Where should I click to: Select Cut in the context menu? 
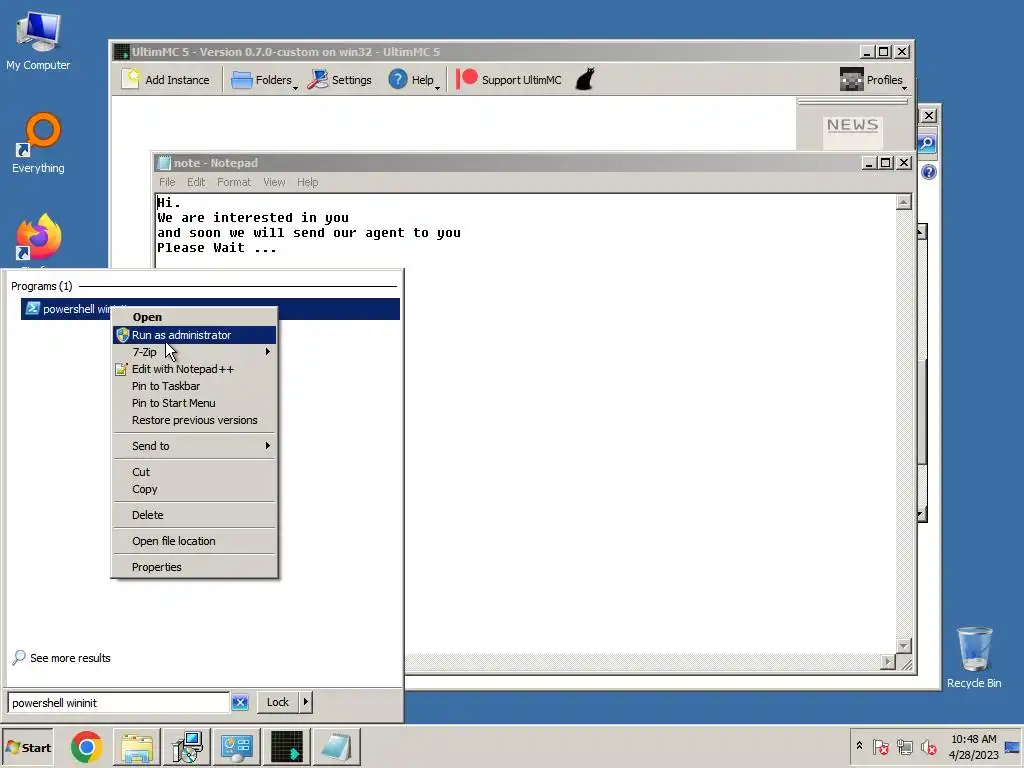coord(195,472)
